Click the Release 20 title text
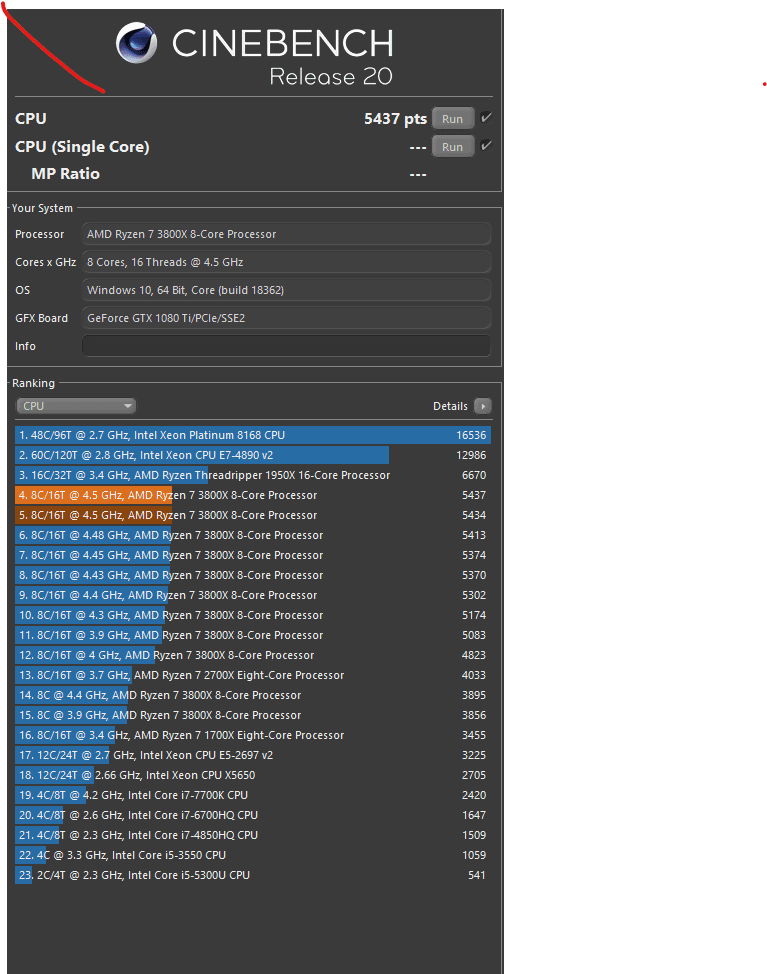Screen dimensions: 767x974 tap(330, 76)
